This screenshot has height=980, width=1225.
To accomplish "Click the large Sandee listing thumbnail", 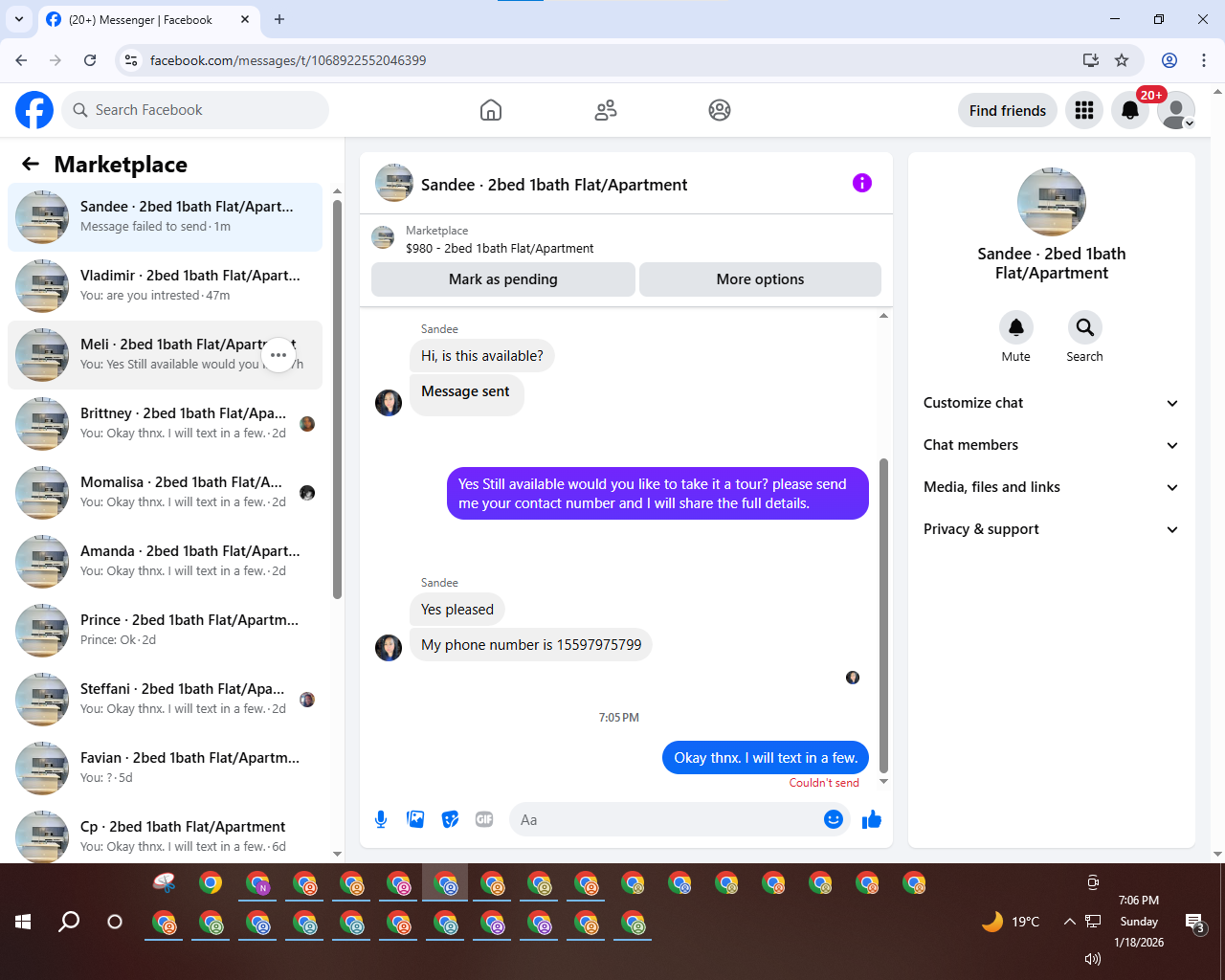I will 1052,202.
